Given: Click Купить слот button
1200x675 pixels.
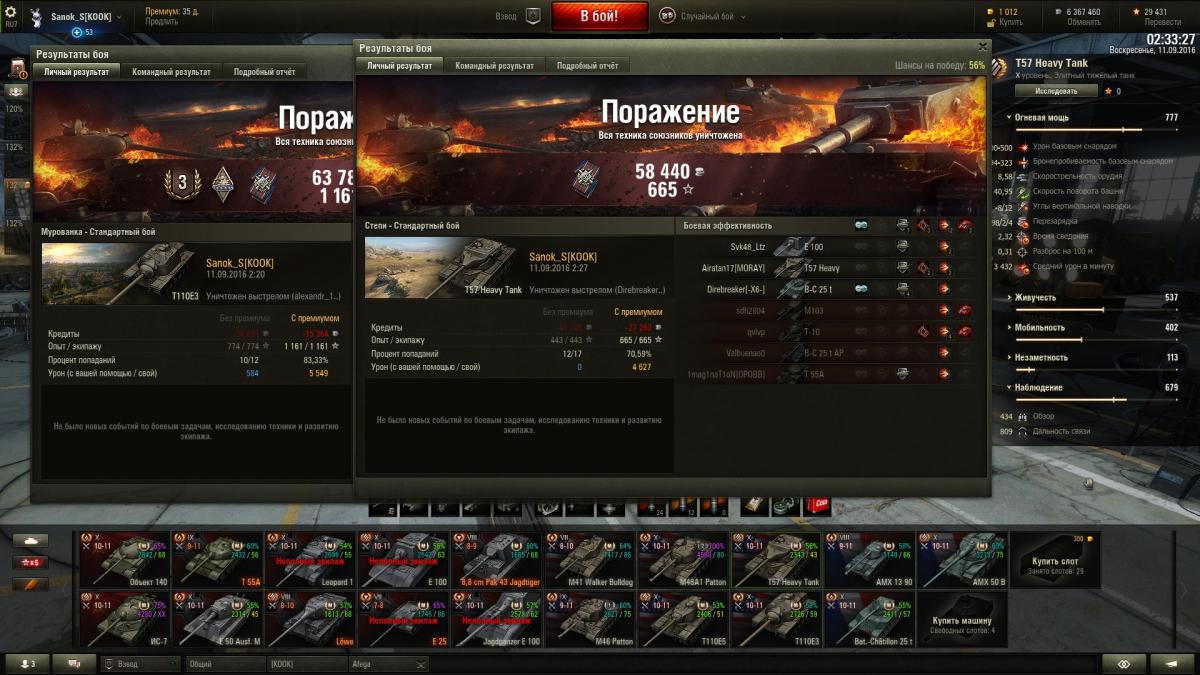Looking at the screenshot, I should 1055,559.
